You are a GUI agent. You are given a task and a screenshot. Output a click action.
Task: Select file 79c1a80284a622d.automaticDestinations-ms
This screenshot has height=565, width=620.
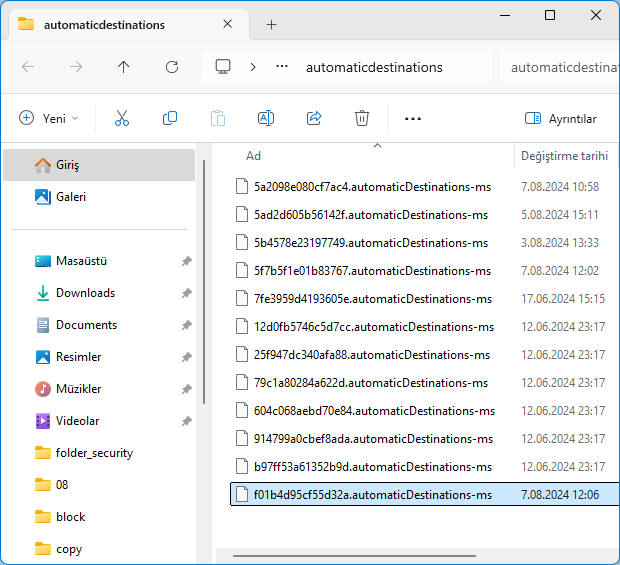click(x=371, y=383)
